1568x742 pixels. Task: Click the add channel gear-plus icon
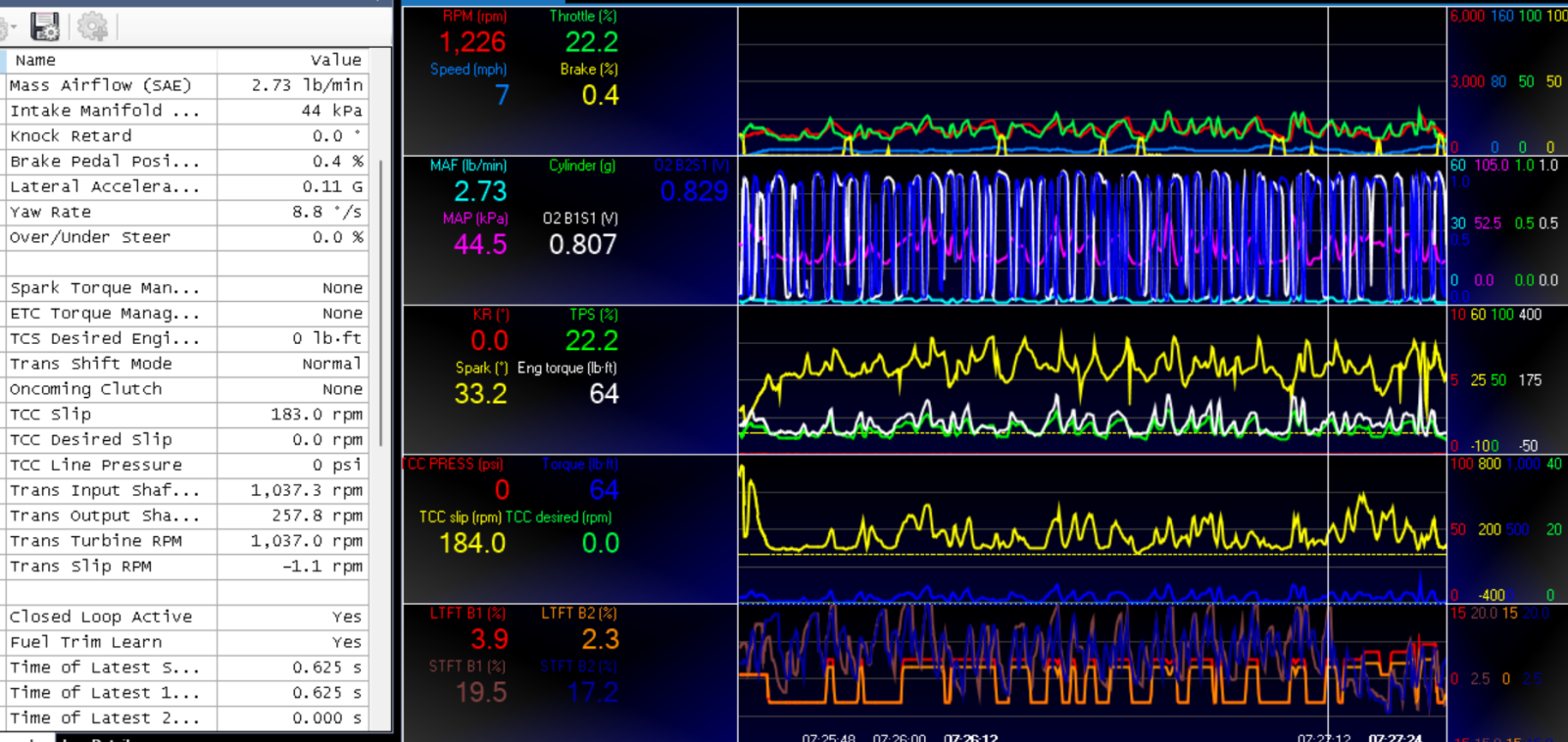click(92, 26)
